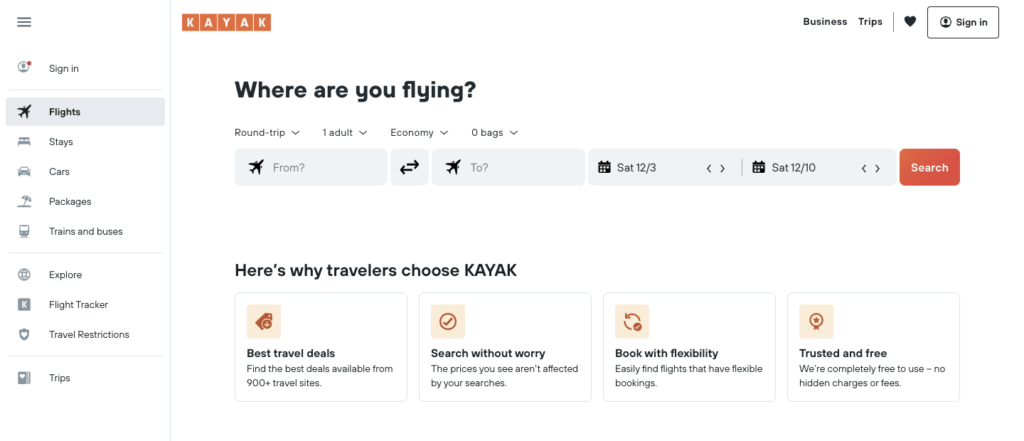The height and width of the screenshot is (441, 1024).
Task: Open the Business link in header
Action: pos(825,22)
